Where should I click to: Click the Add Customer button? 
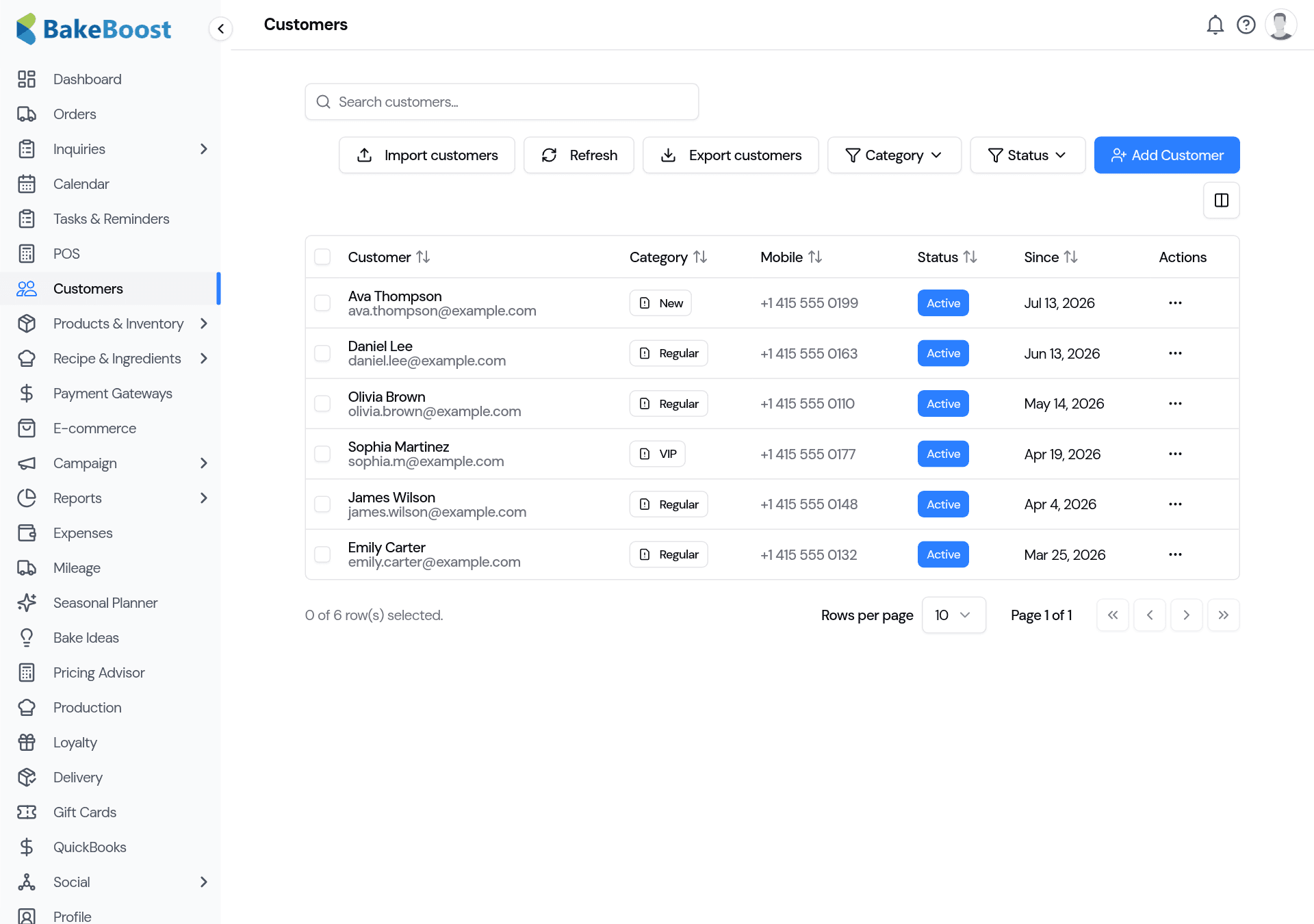pos(1167,155)
